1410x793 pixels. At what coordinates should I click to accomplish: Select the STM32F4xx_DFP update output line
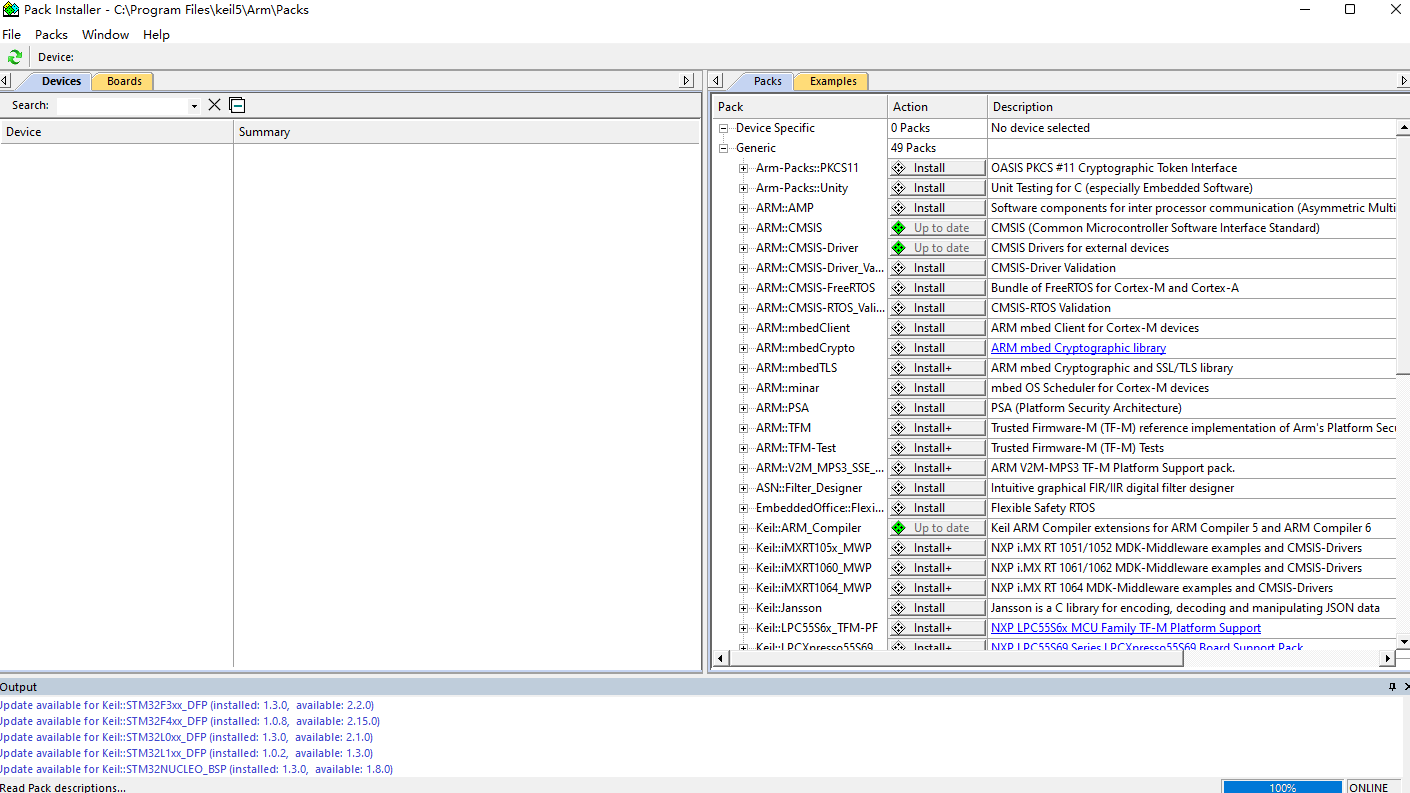click(189, 721)
